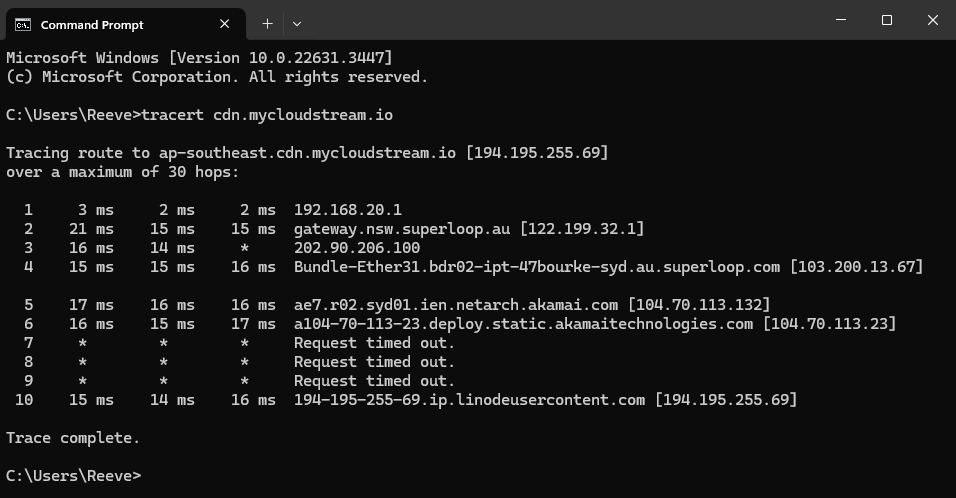Expand the new tab profiles dropdown chevron

(x=297, y=24)
